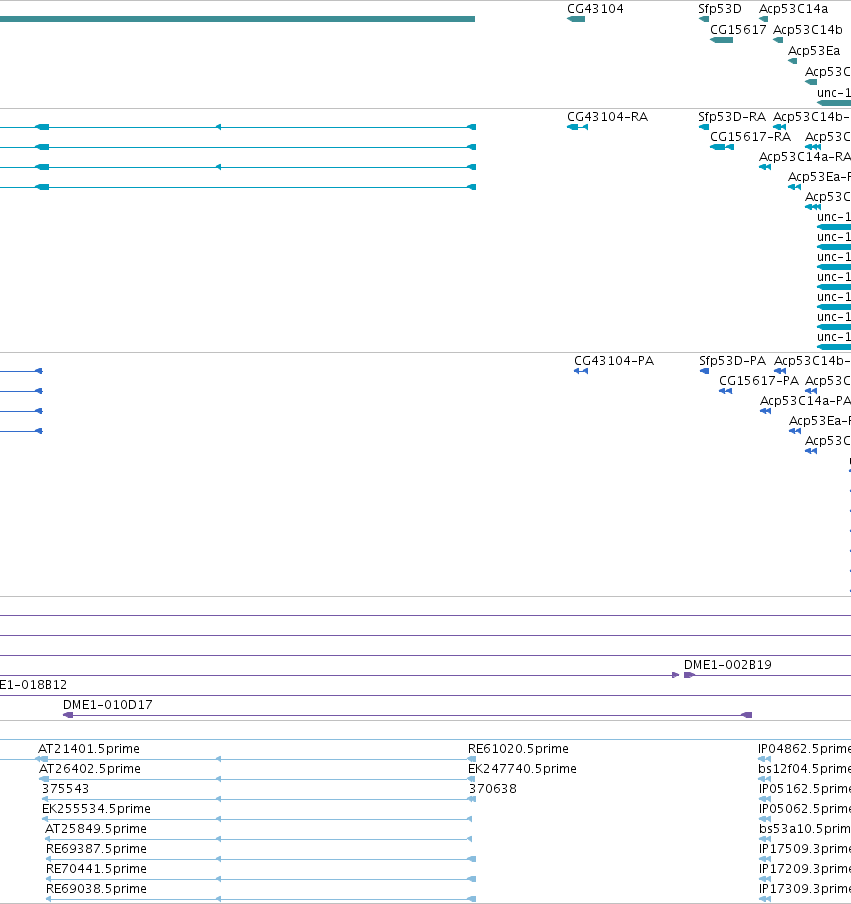Click the 375543 EST label
Screen dimensions: 851x904
[65, 789]
